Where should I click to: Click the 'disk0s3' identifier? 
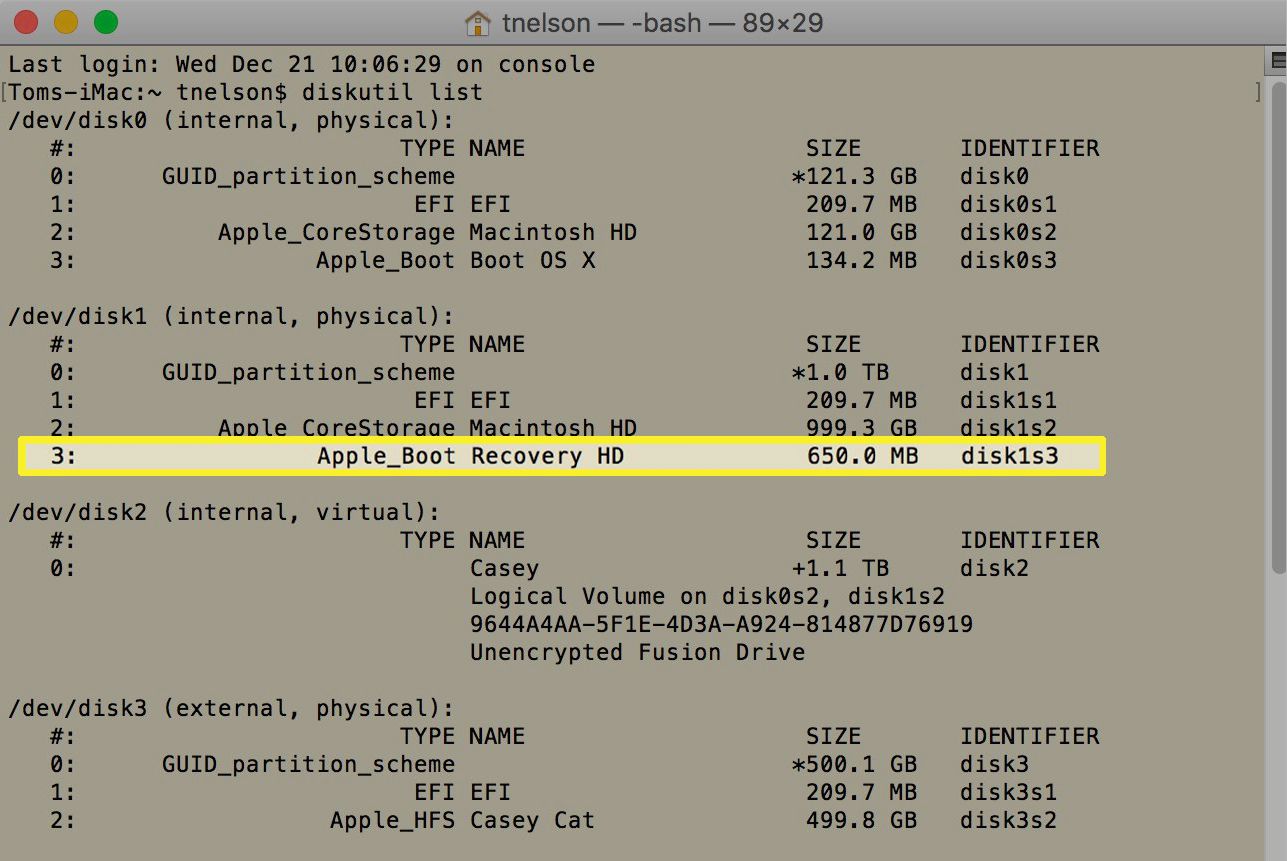1009,261
